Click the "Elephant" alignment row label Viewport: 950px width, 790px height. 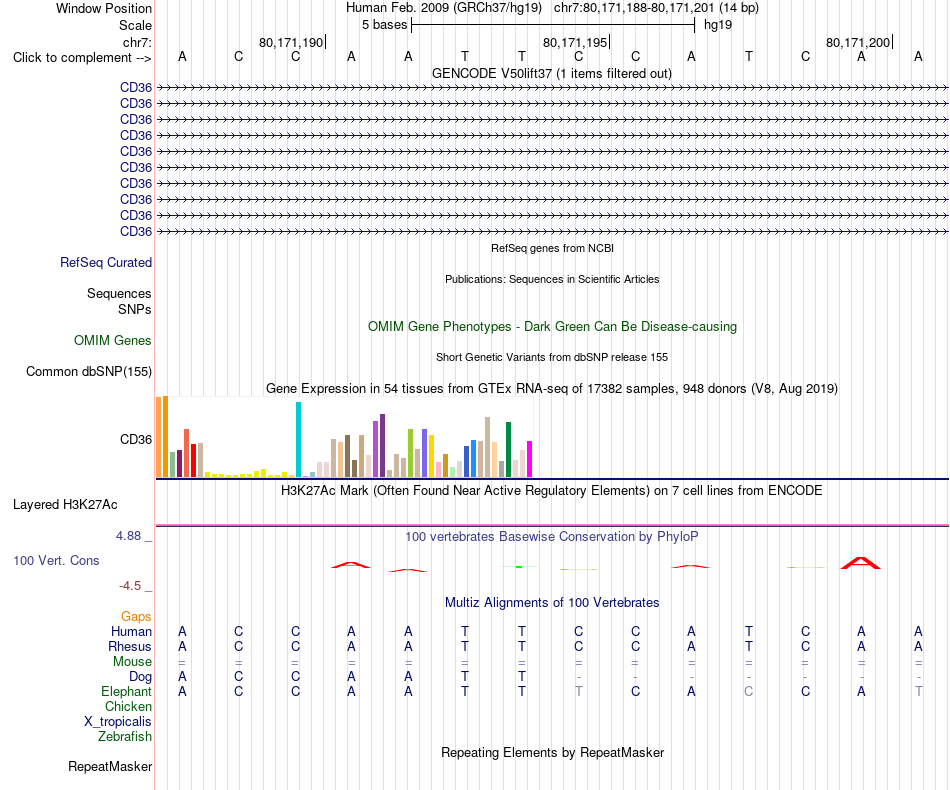pyautogui.click(x=127, y=691)
